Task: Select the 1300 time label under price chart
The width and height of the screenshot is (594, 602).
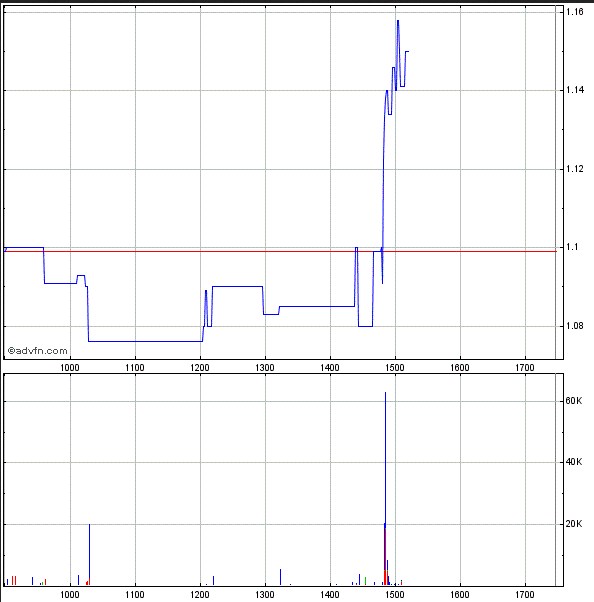Action: pyautogui.click(x=265, y=368)
